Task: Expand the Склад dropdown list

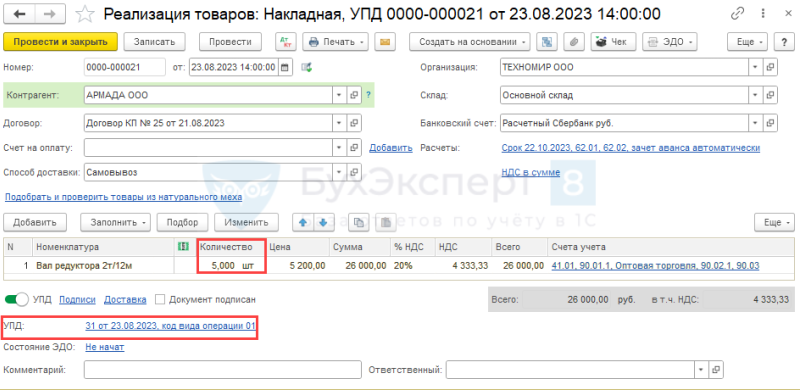Action: click(755, 95)
